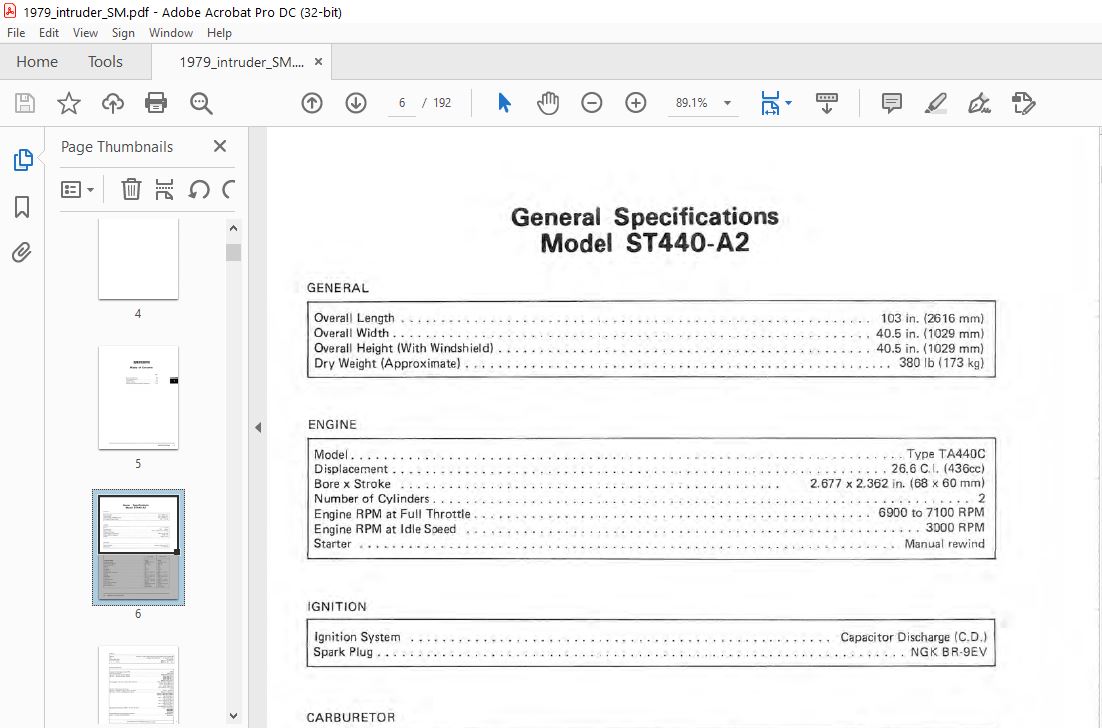Open the Window menu
1102x728 pixels.
point(171,32)
